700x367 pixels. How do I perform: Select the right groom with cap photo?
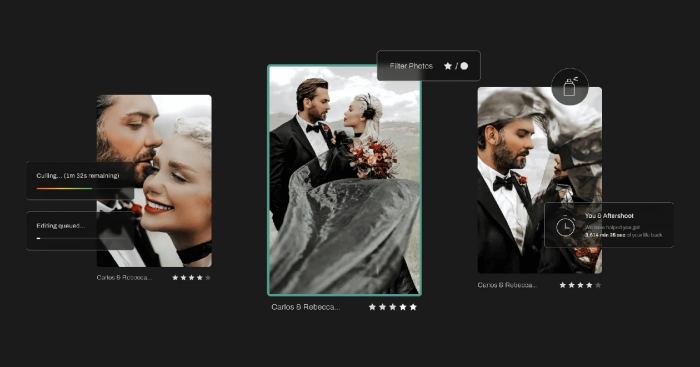[x=539, y=180]
